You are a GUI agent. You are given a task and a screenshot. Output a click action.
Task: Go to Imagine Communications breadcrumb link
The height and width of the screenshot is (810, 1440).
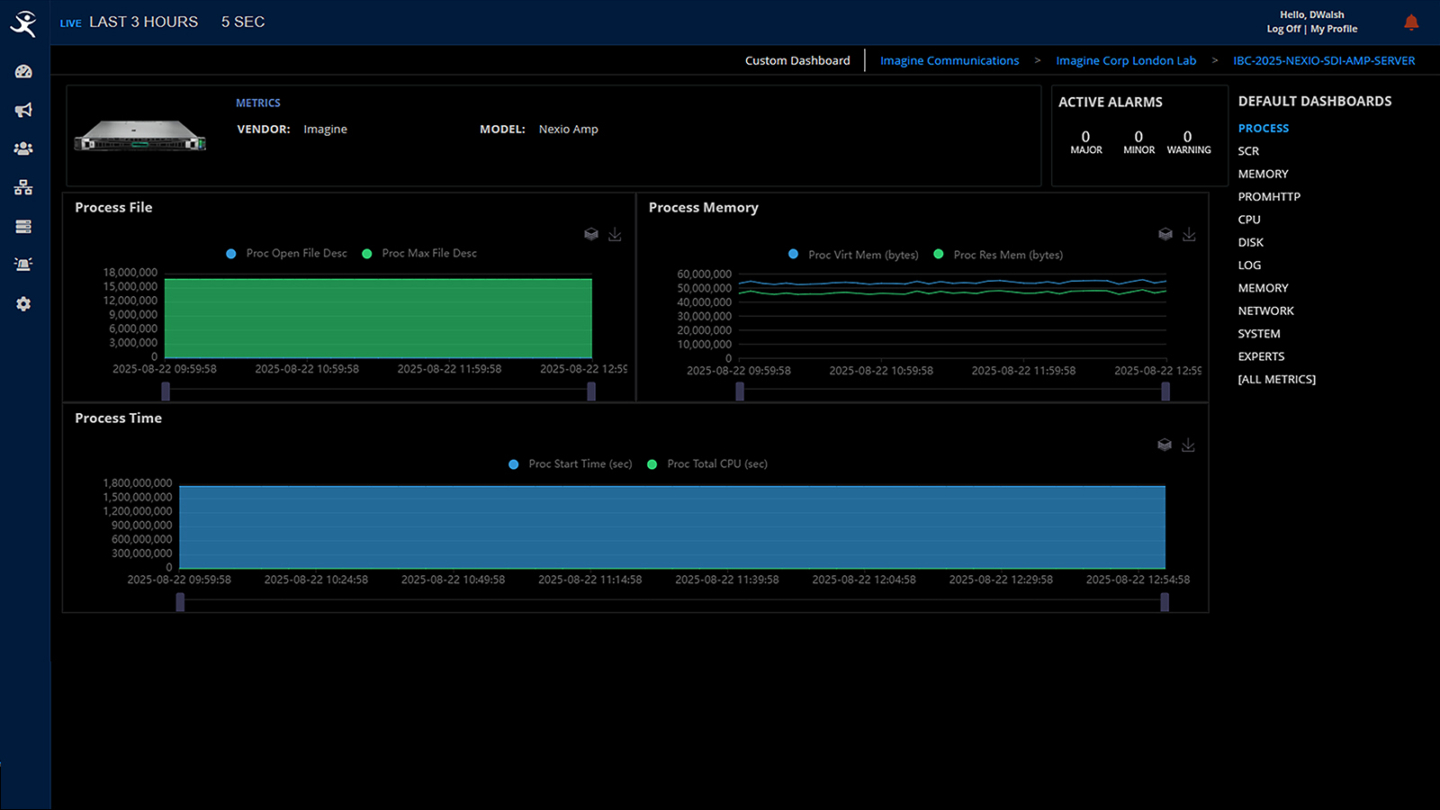click(950, 61)
